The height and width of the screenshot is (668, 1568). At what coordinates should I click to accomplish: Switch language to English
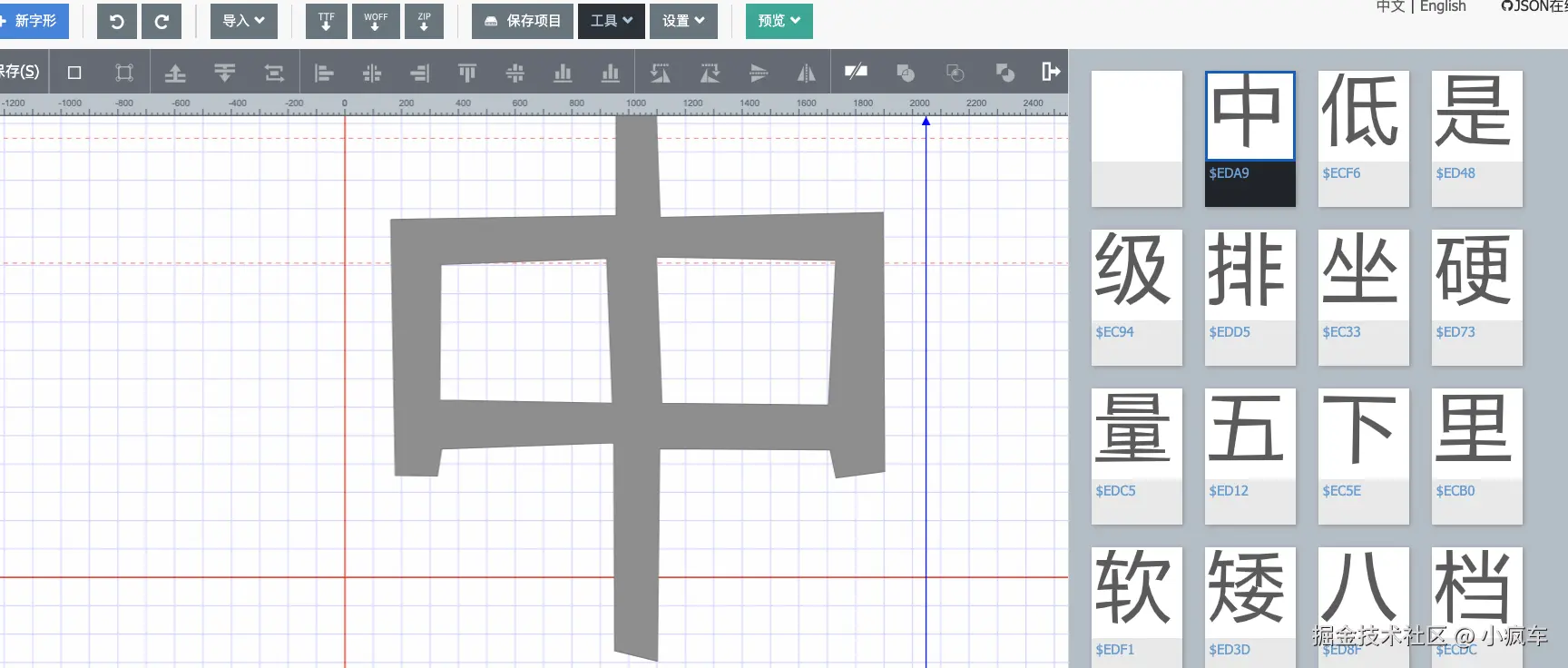tap(1443, 6)
